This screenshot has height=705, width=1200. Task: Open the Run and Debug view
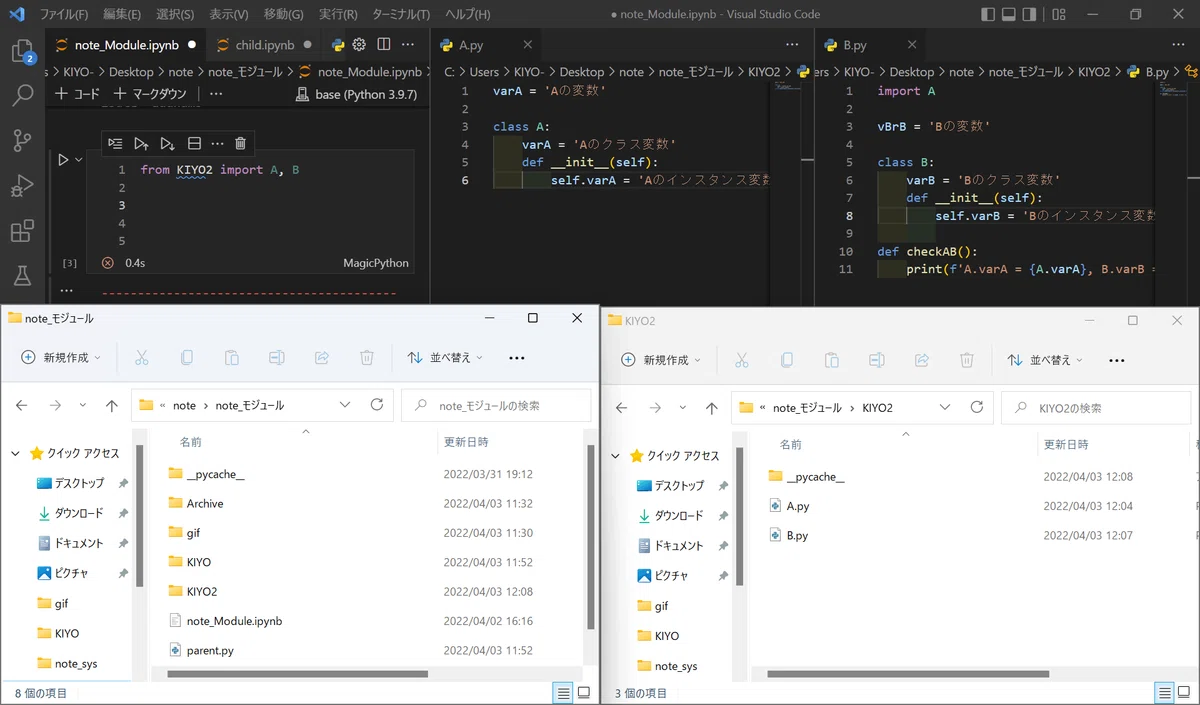click(x=22, y=186)
